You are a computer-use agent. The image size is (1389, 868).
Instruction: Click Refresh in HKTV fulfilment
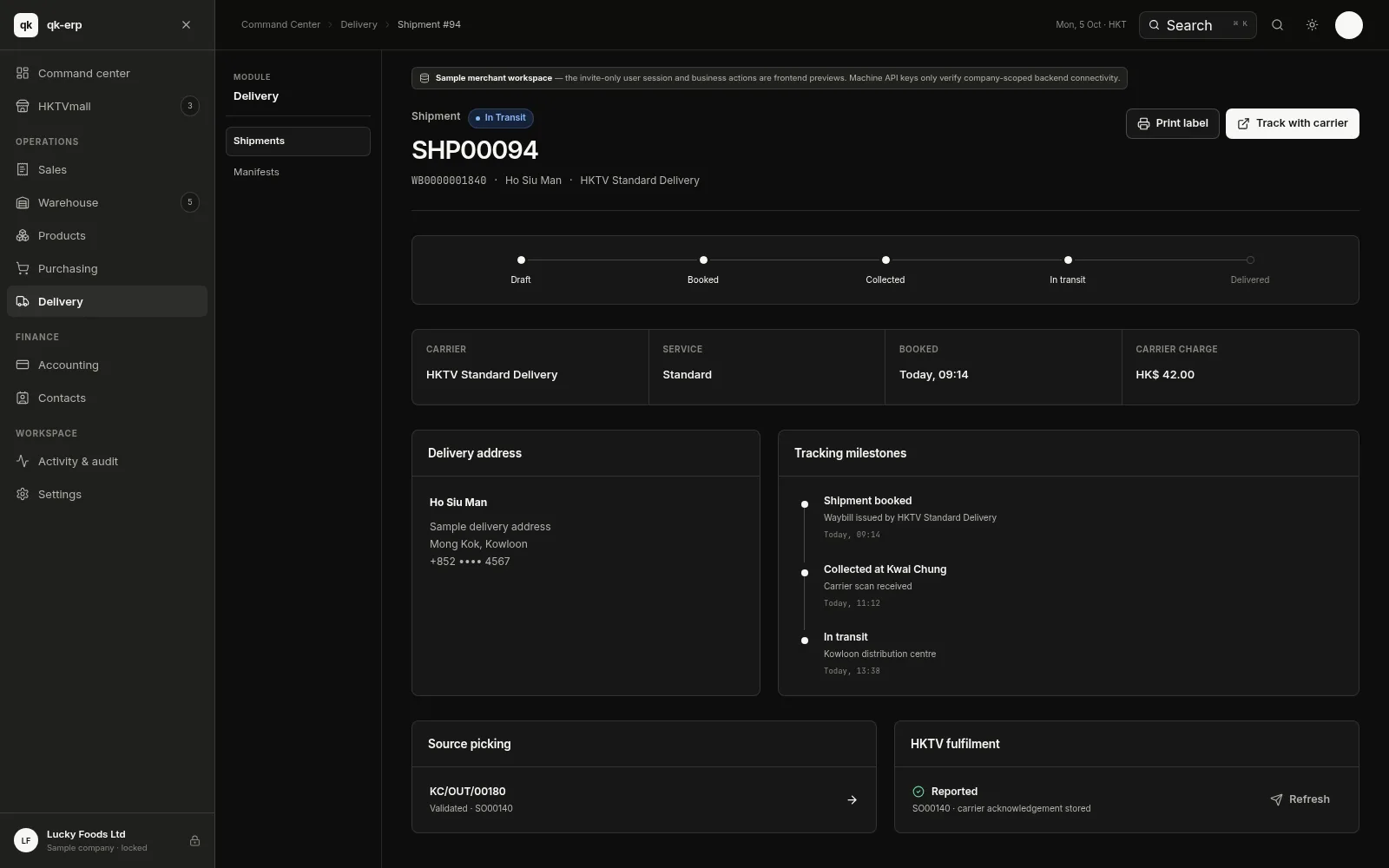(1300, 799)
